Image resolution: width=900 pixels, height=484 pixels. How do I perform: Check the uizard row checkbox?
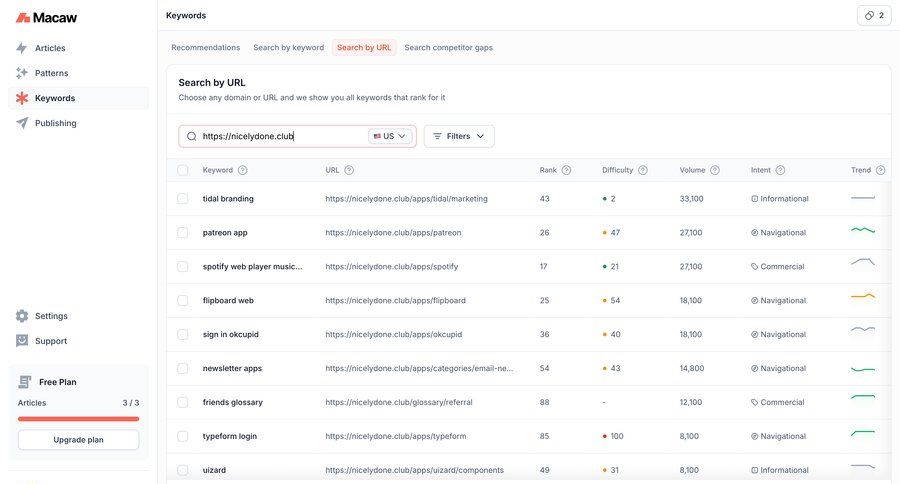[183, 470]
